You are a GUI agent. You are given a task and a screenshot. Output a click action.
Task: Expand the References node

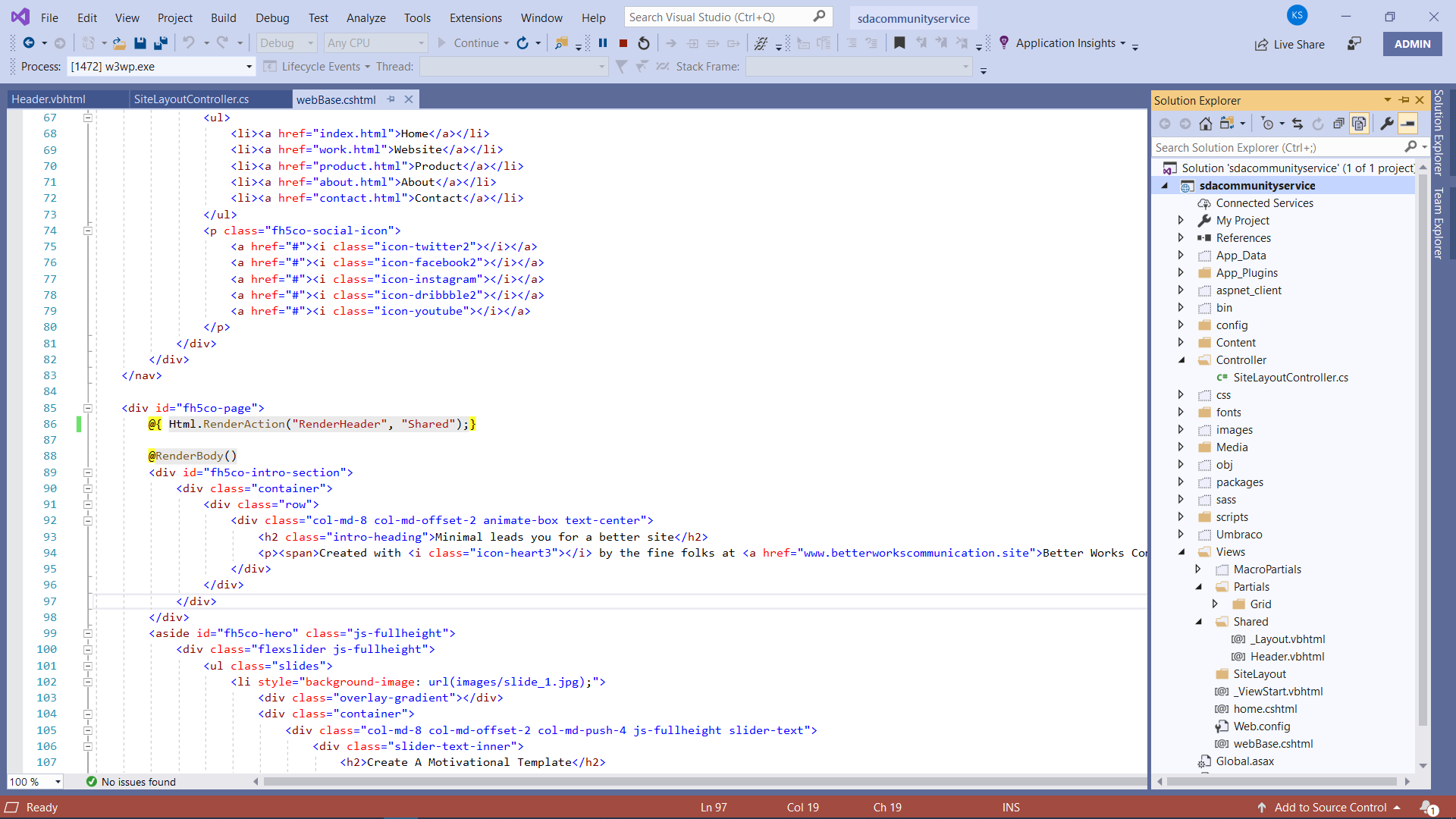coord(1181,238)
